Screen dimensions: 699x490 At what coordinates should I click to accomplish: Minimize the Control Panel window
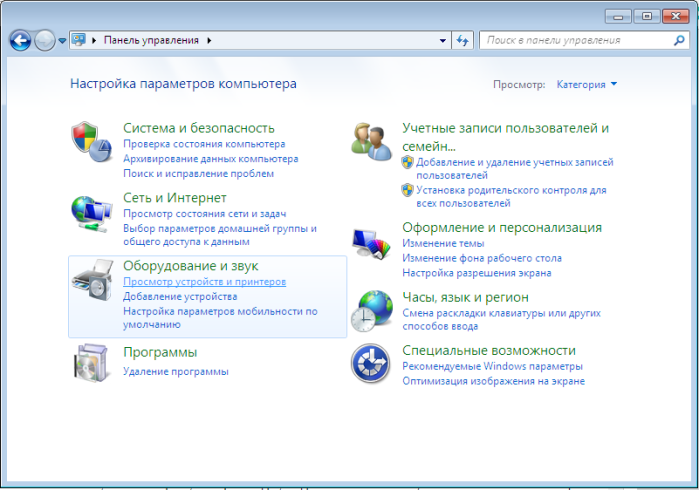pos(618,16)
